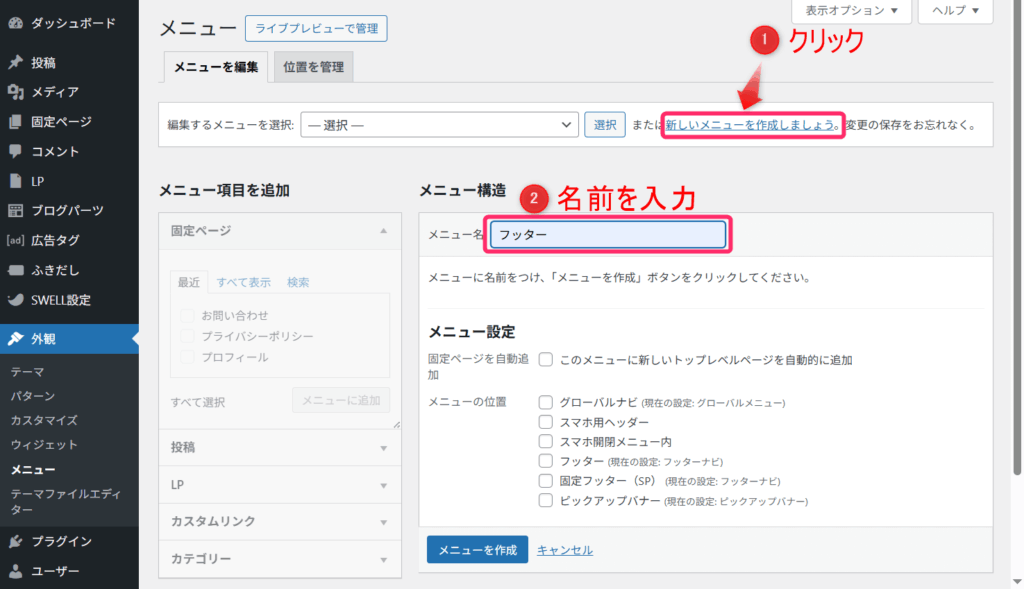Click the balloon icon beside ふきだし
The width and height of the screenshot is (1024, 589).
tap(16, 270)
